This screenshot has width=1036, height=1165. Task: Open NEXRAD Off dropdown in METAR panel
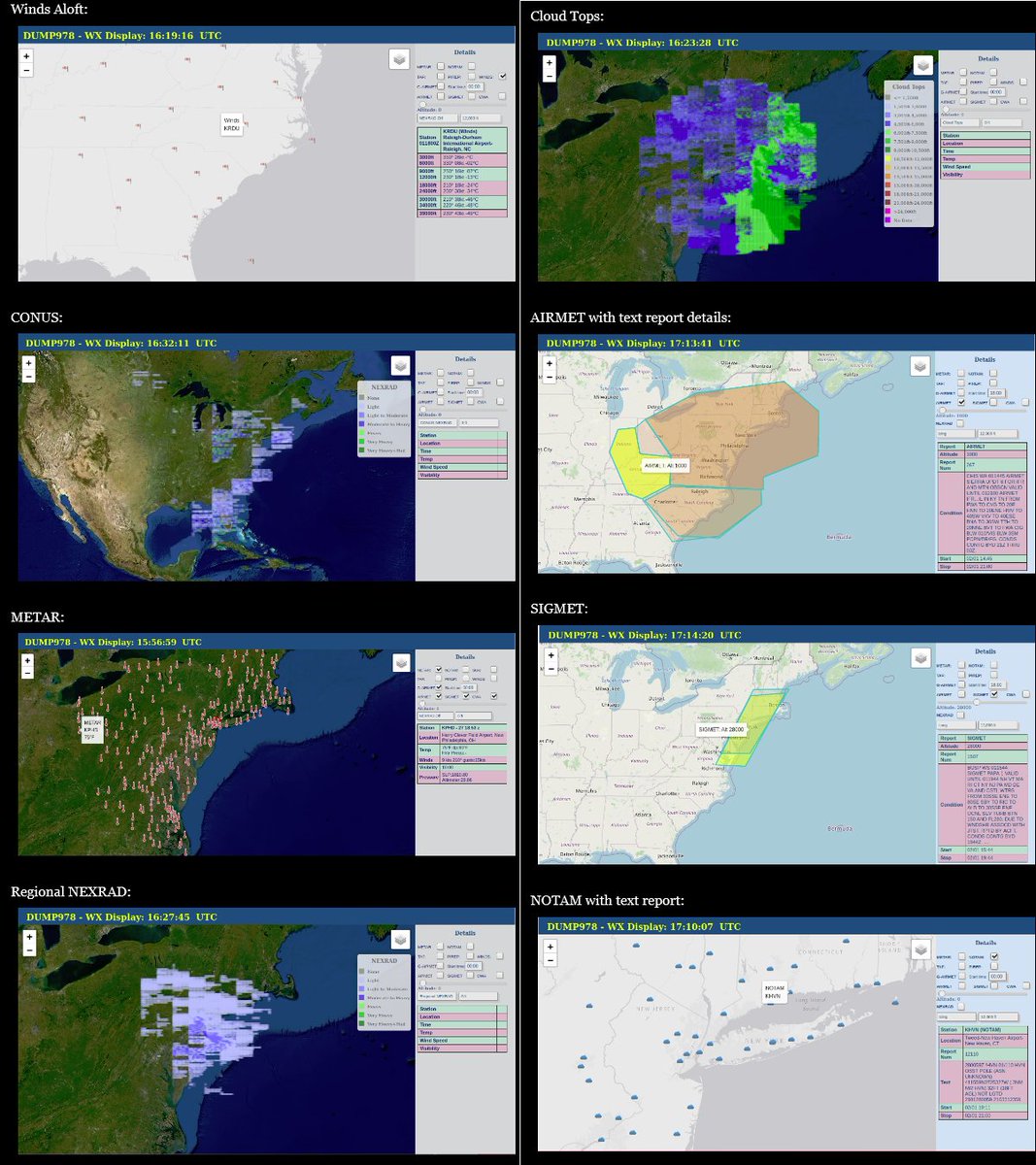coord(436,716)
